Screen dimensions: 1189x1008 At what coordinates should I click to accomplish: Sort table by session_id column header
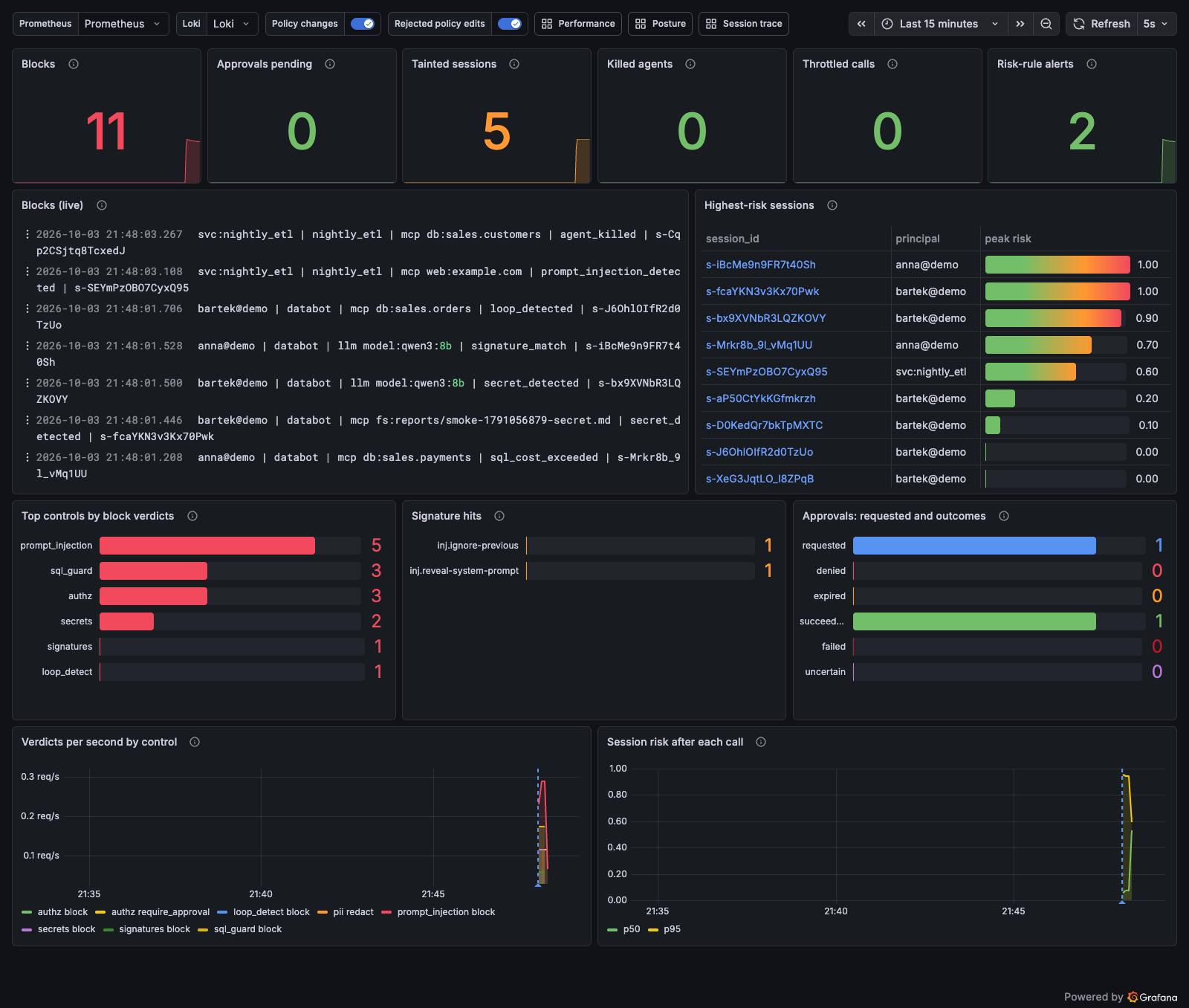pos(732,239)
